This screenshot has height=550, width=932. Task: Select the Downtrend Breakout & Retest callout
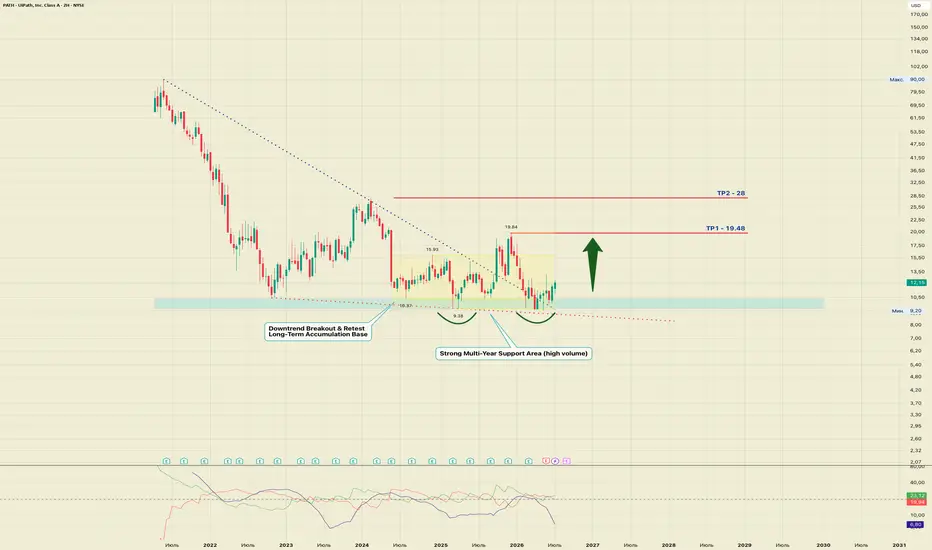[318, 332]
